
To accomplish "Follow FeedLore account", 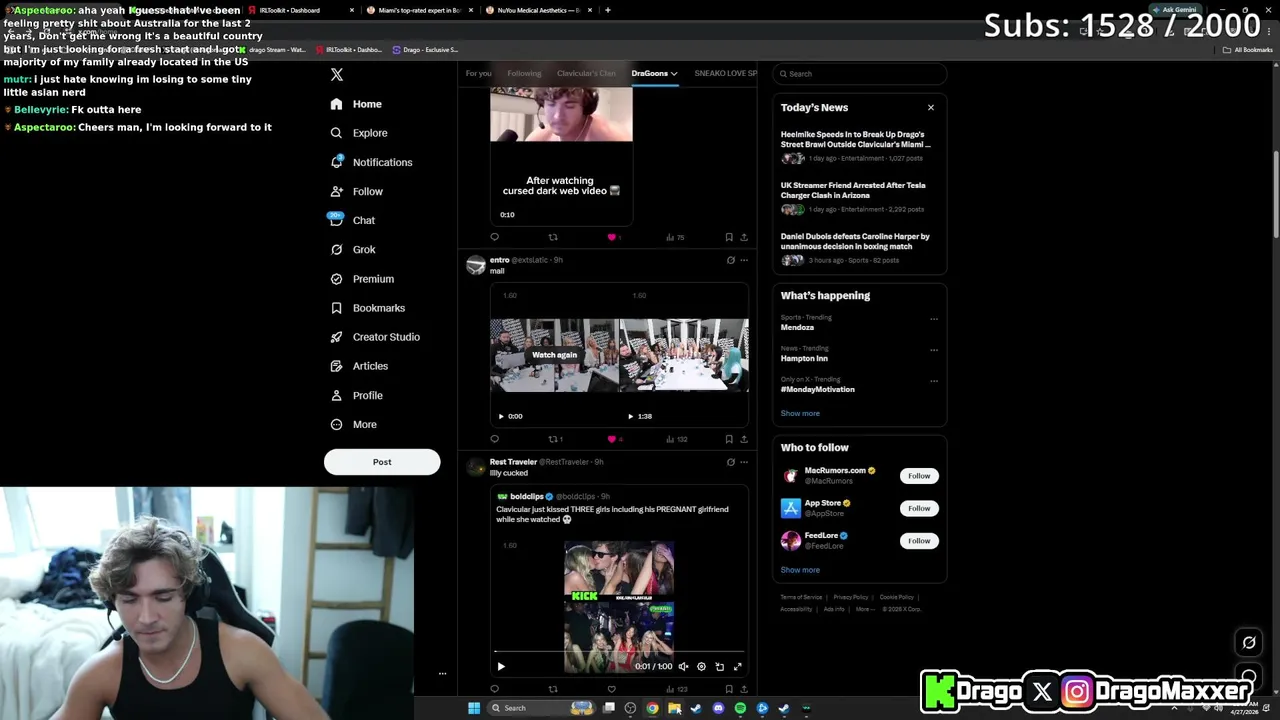I will pos(919,541).
